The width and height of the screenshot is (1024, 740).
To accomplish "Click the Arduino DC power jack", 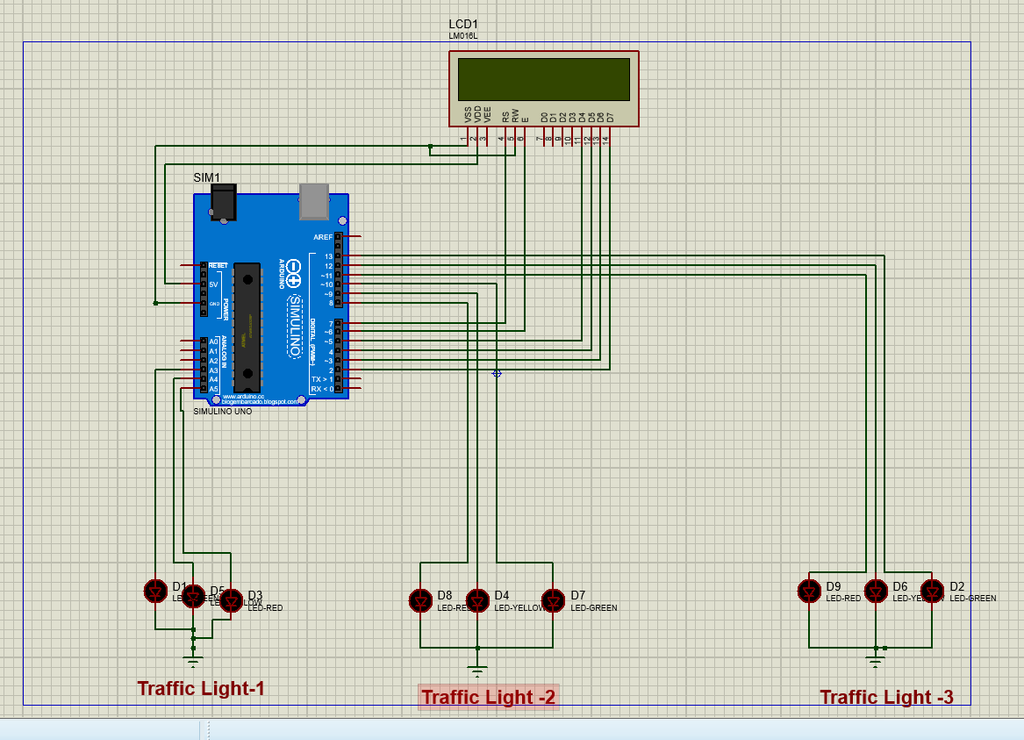I will 223,202.
